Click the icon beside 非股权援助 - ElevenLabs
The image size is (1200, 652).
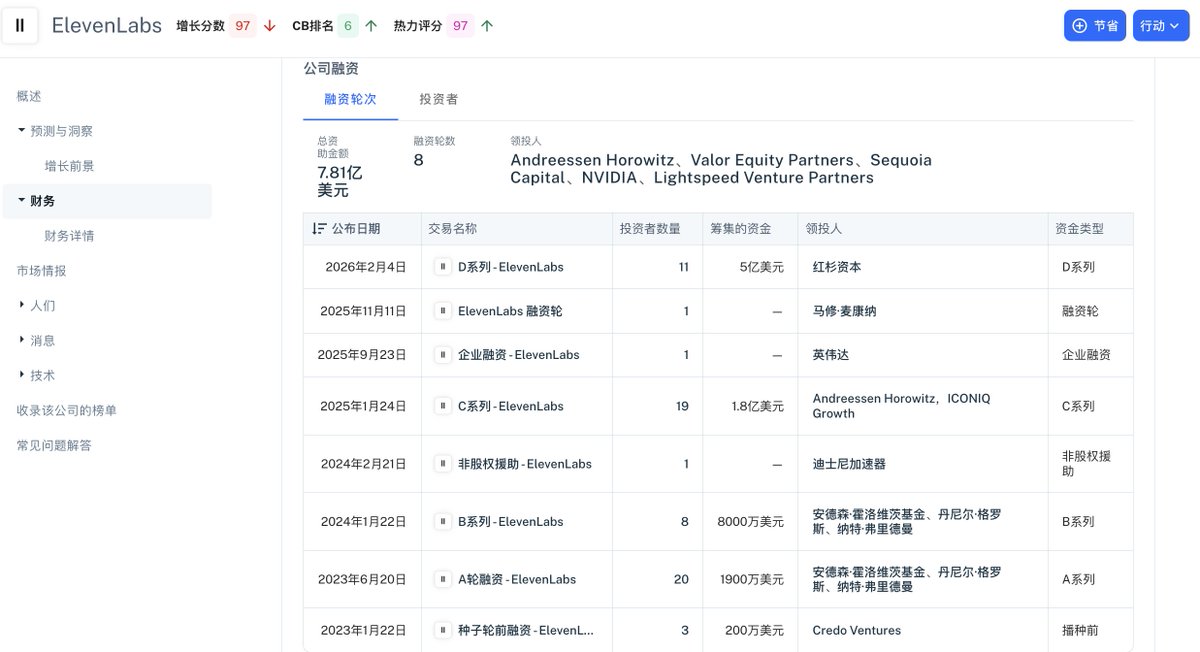[443, 464]
